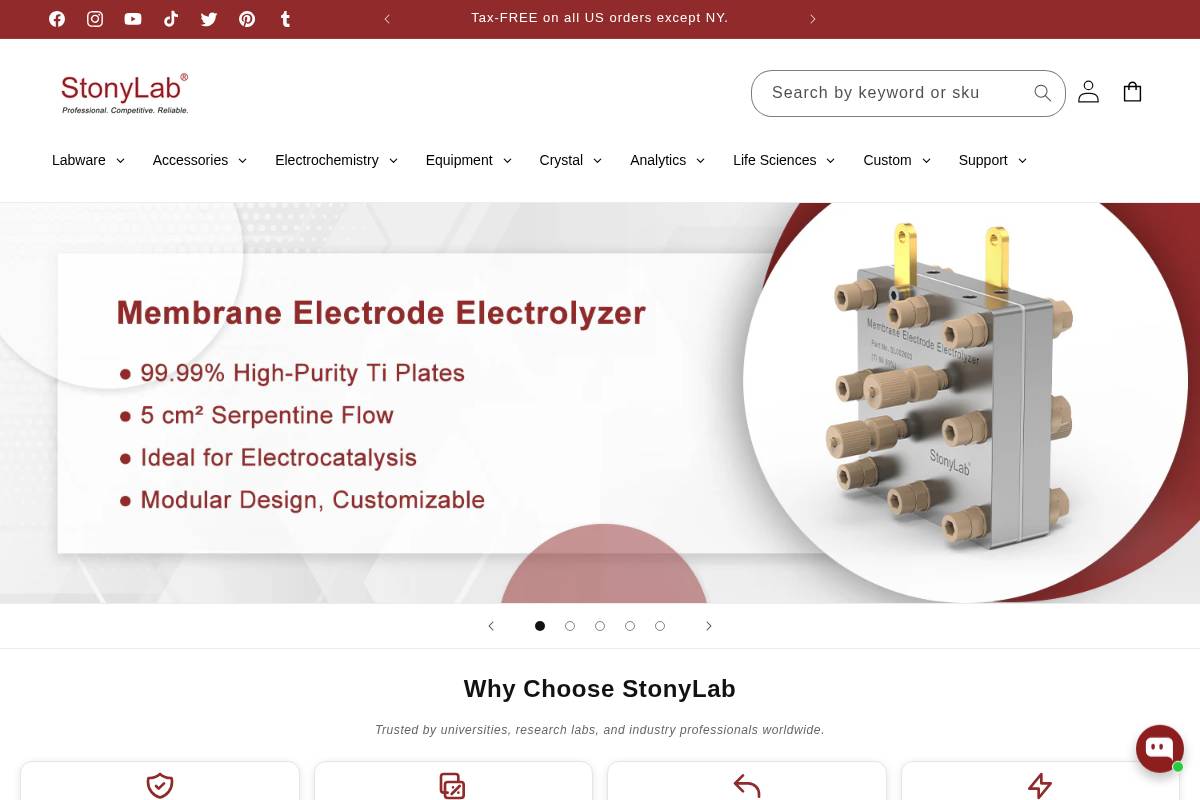1200x800 pixels.
Task: Expand the Custom menu
Action: click(x=897, y=160)
